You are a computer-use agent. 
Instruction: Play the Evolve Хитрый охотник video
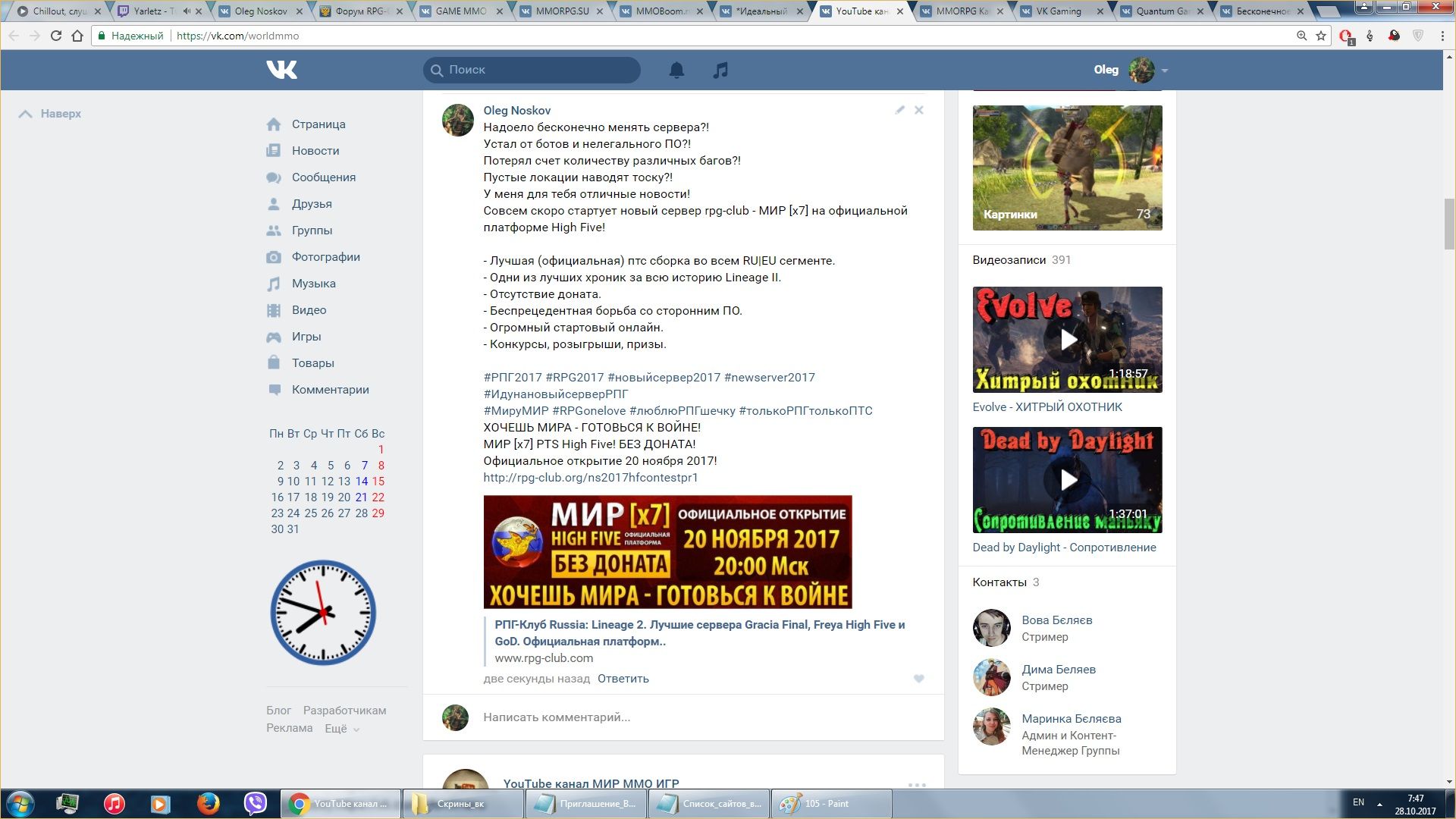(1067, 339)
